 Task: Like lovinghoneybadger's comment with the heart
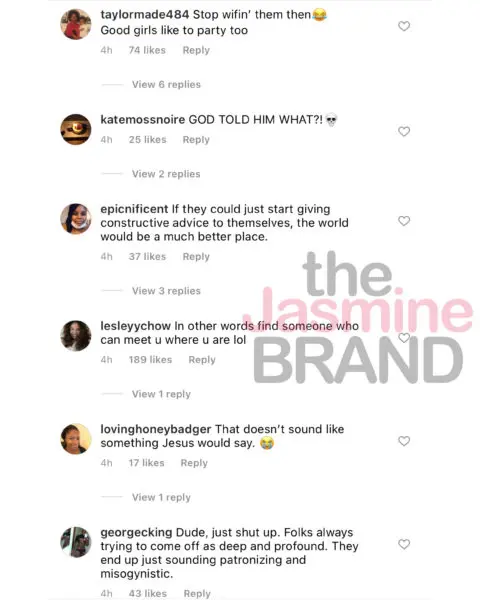(x=404, y=441)
